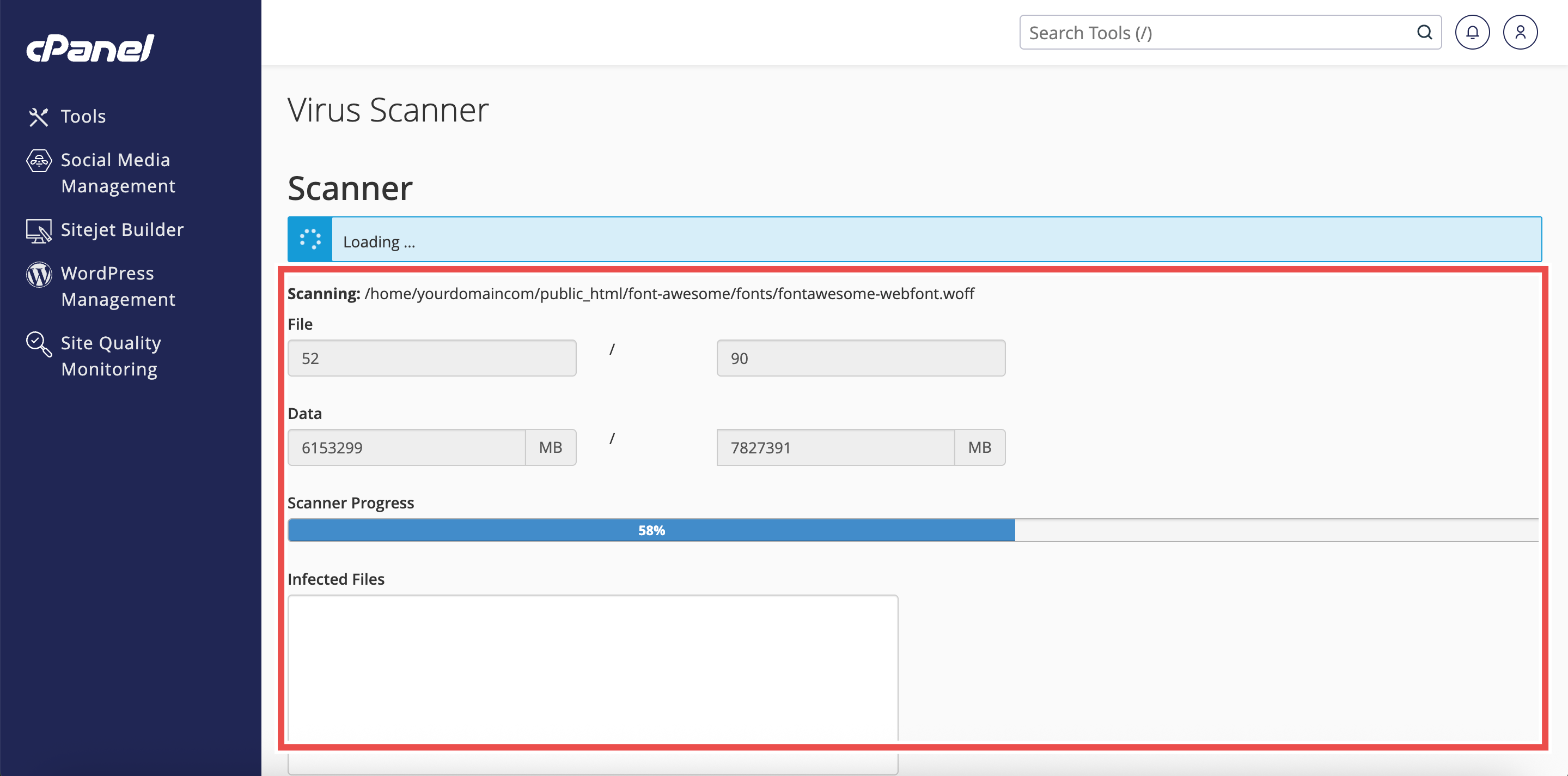Click the current file count field showing 52

[431, 358]
